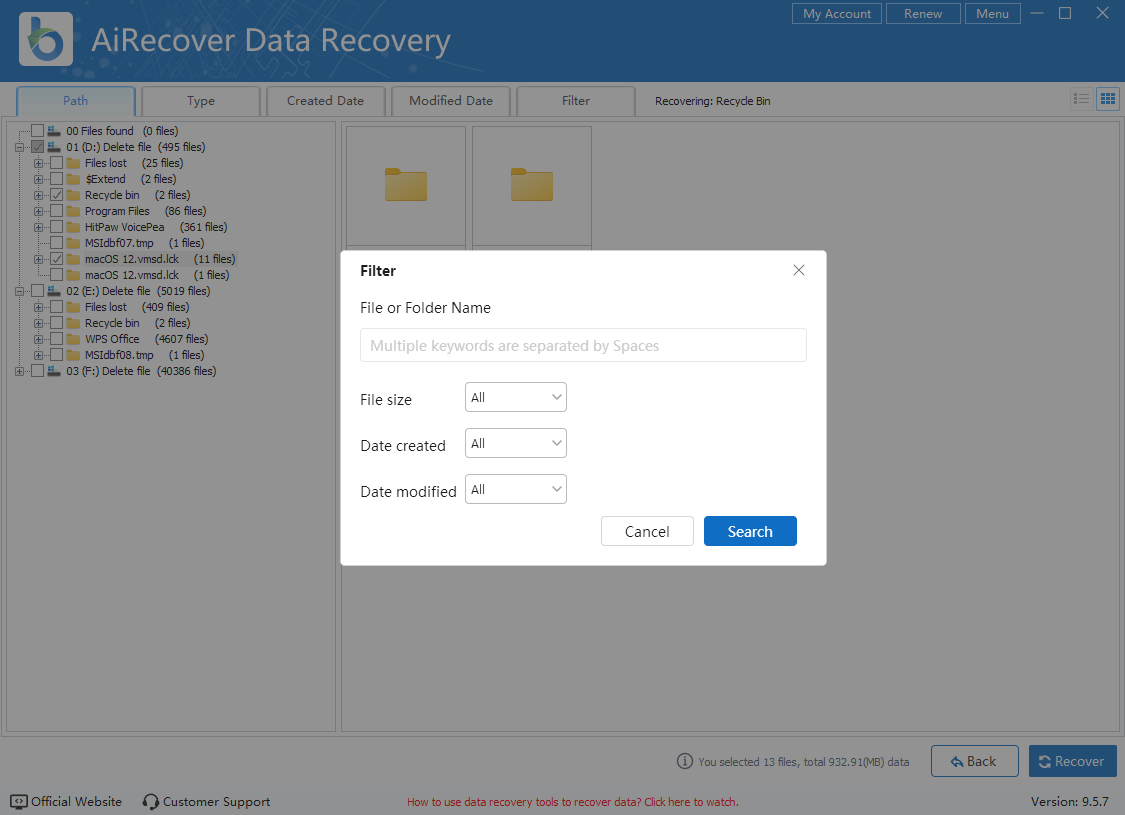Click the HitPaw VoicePea folder icon
The image size is (1125, 815).
click(73, 227)
